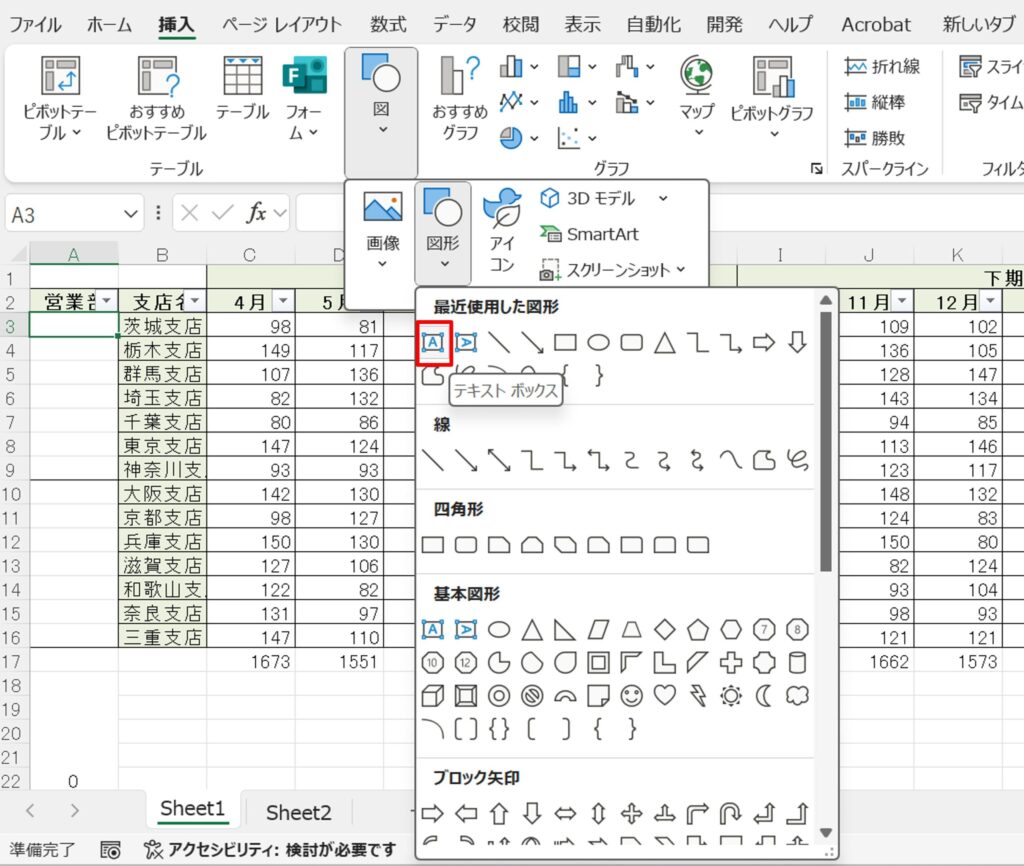This screenshot has width=1024, height=866.
Task: Pick the right arrow in recently used shapes
Action: pos(763,342)
